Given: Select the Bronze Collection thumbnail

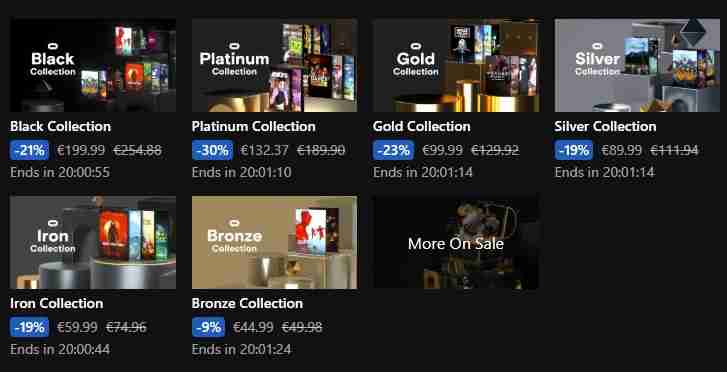Looking at the screenshot, I should (274, 242).
